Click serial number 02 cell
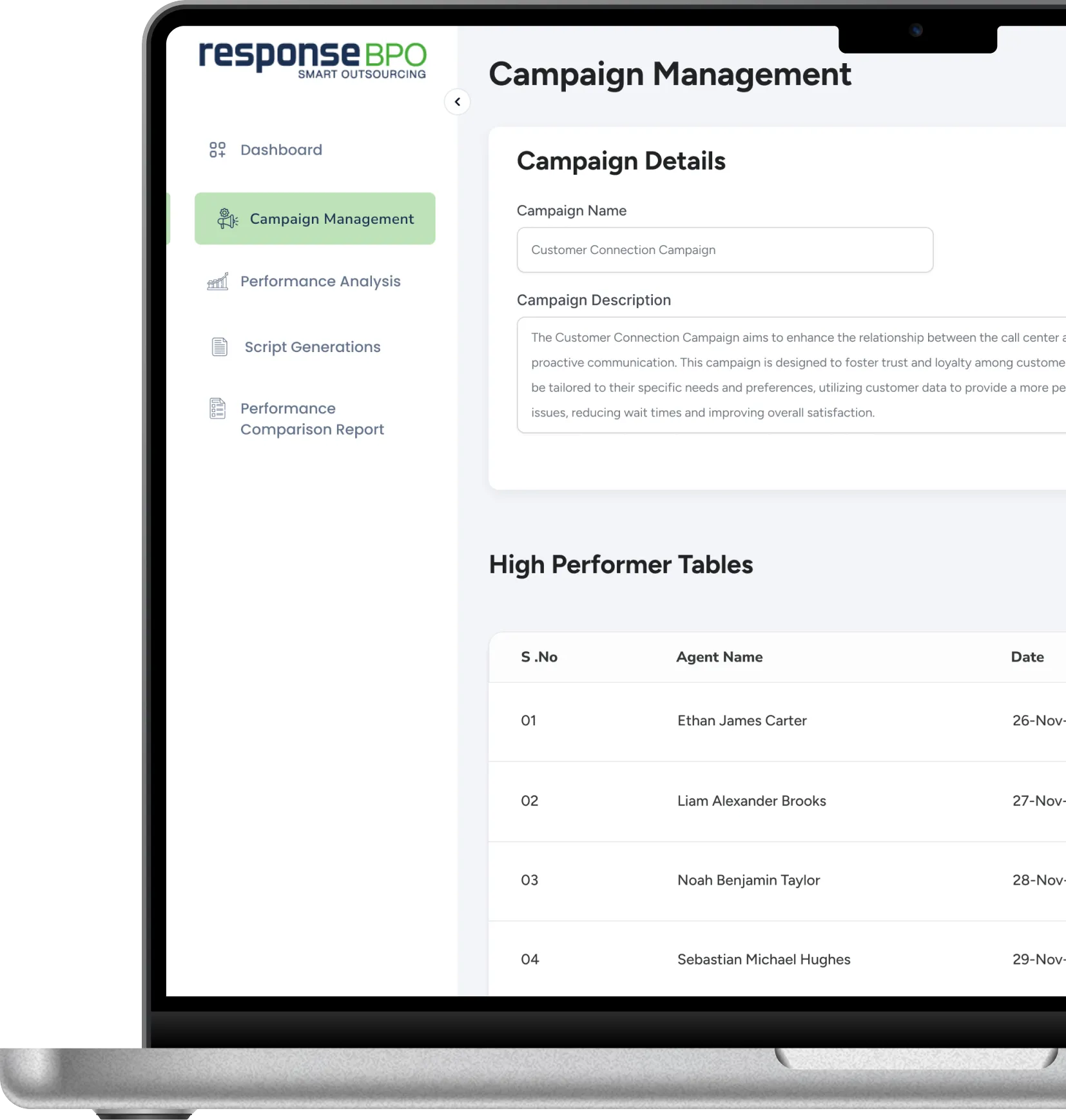The image size is (1066, 1120). click(x=530, y=801)
